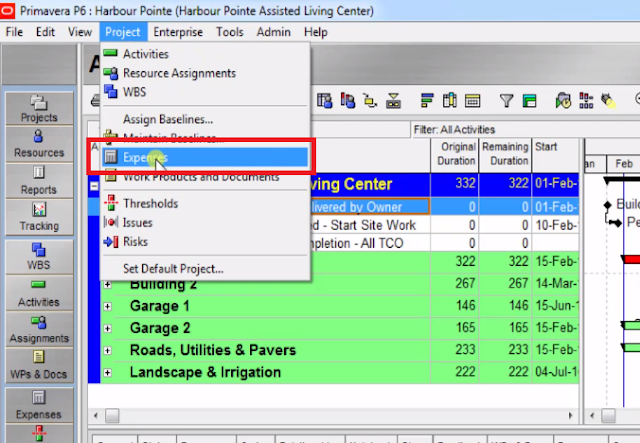Expand the Garage 2 group row

(108, 328)
